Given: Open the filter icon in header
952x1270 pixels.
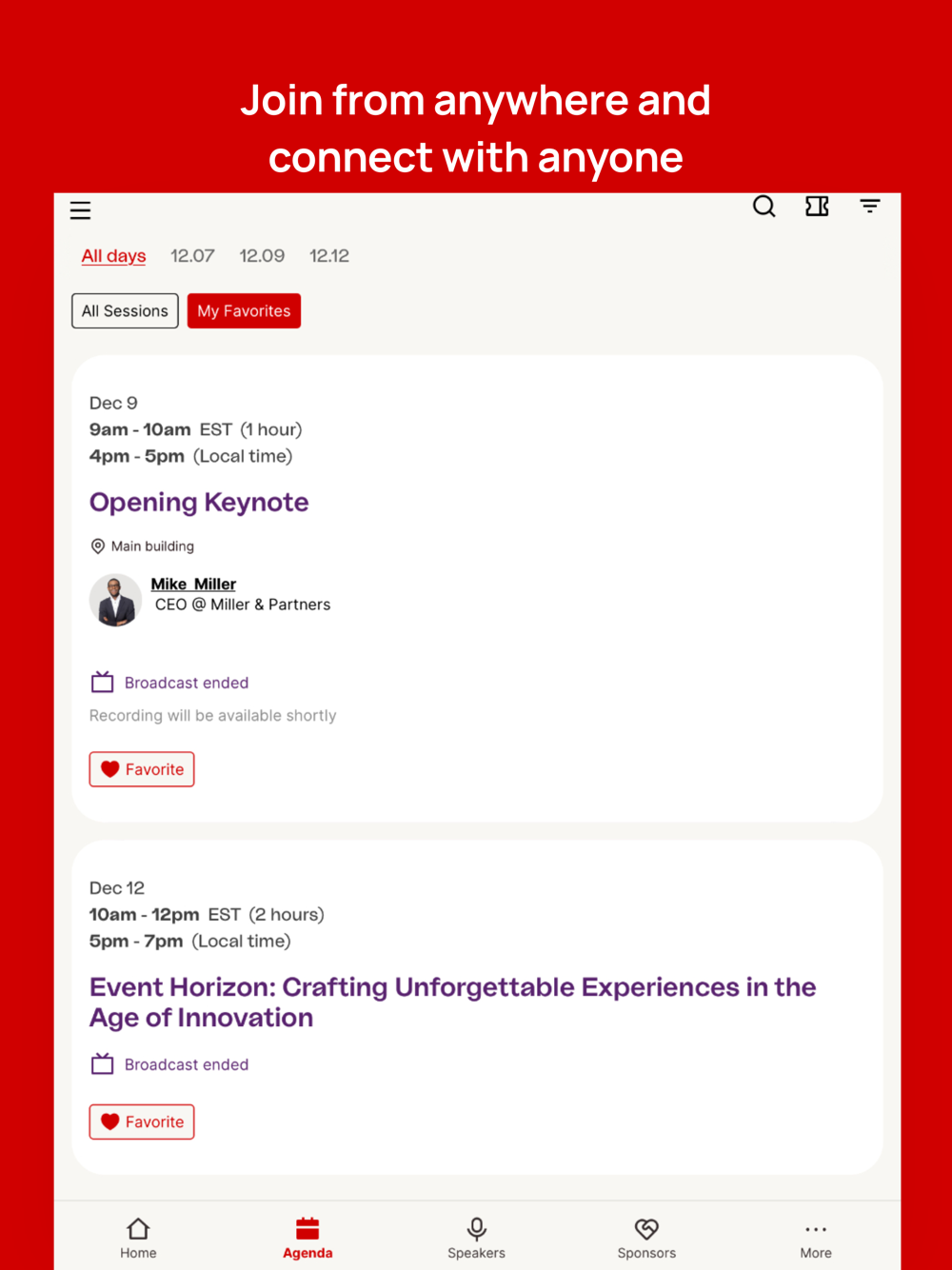Looking at the screenshot, I should point(870,206).
